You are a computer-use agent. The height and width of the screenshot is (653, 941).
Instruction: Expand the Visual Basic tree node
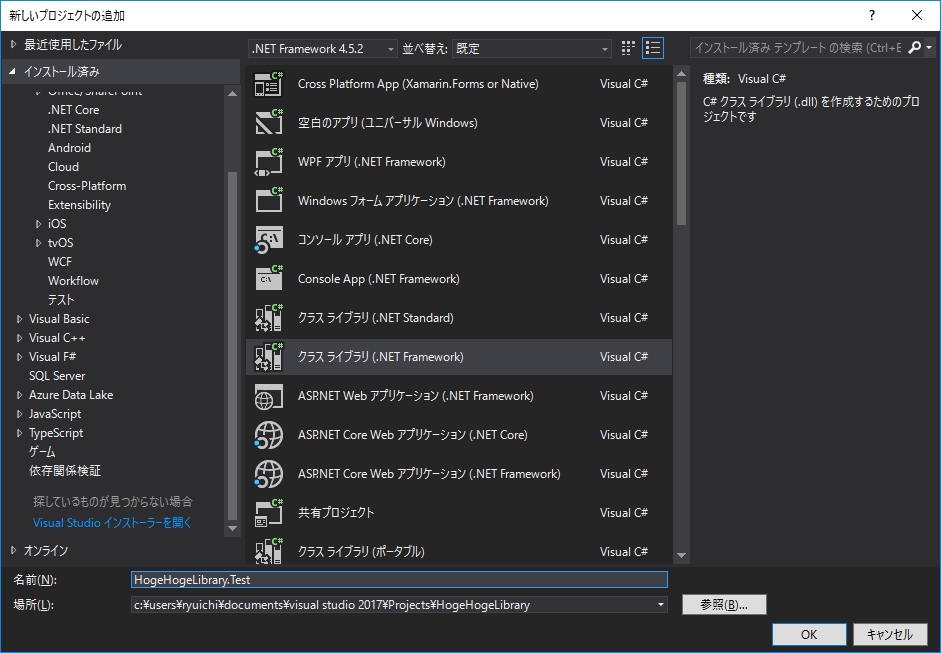pyautogui.click(x=19, y=319)
